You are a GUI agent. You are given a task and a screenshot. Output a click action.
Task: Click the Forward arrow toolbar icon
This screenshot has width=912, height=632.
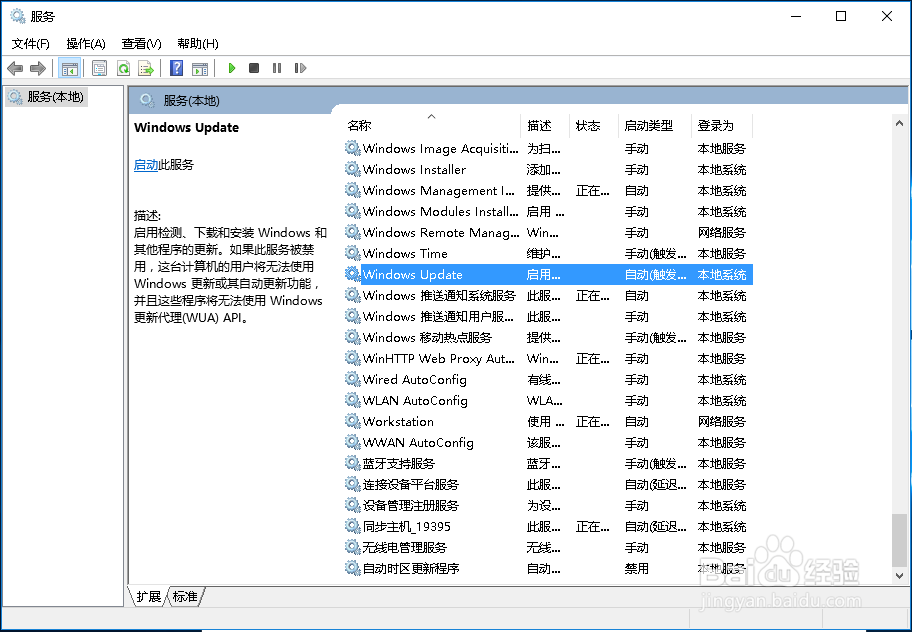tap(38, 69)
